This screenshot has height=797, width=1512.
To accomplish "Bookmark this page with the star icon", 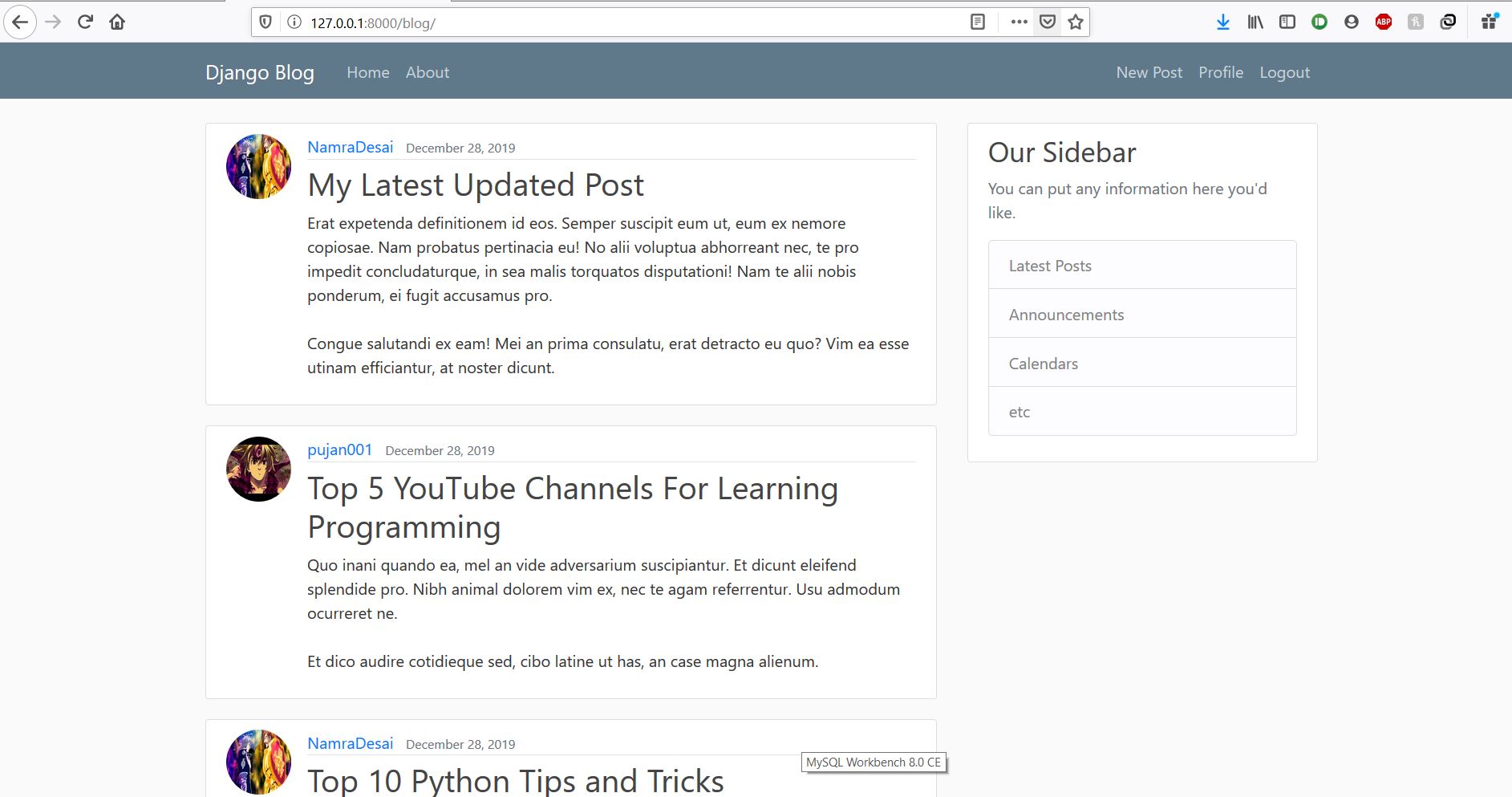I will coord(1076,22).
